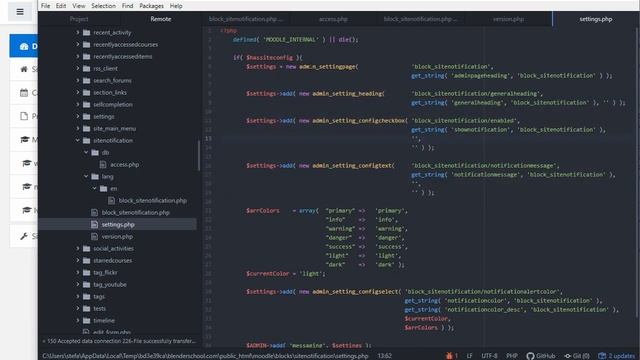Click the recent_activity folder icon

tap(87, 33)
